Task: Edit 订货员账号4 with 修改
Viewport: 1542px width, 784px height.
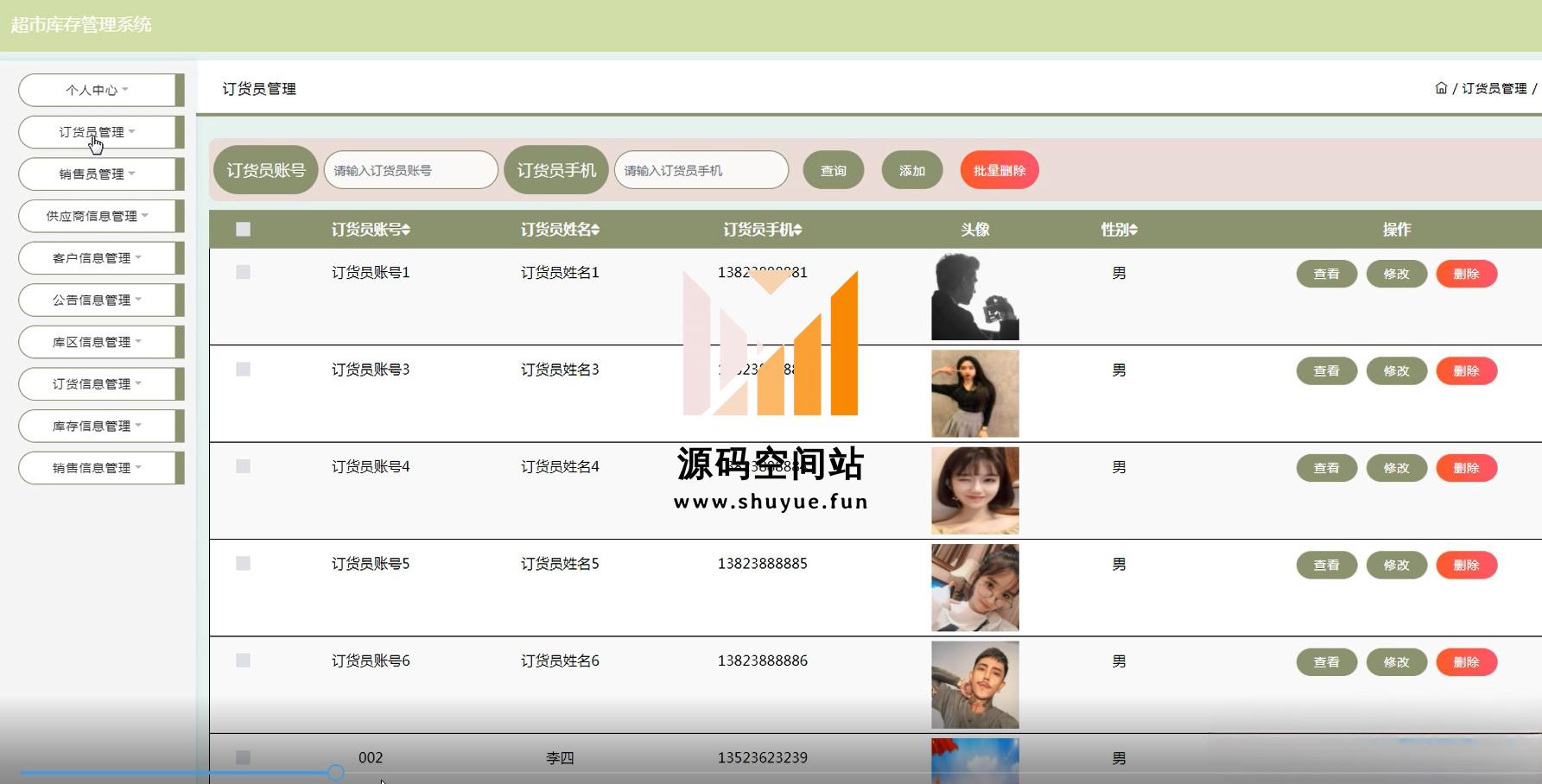Action: click(1397, 468)
